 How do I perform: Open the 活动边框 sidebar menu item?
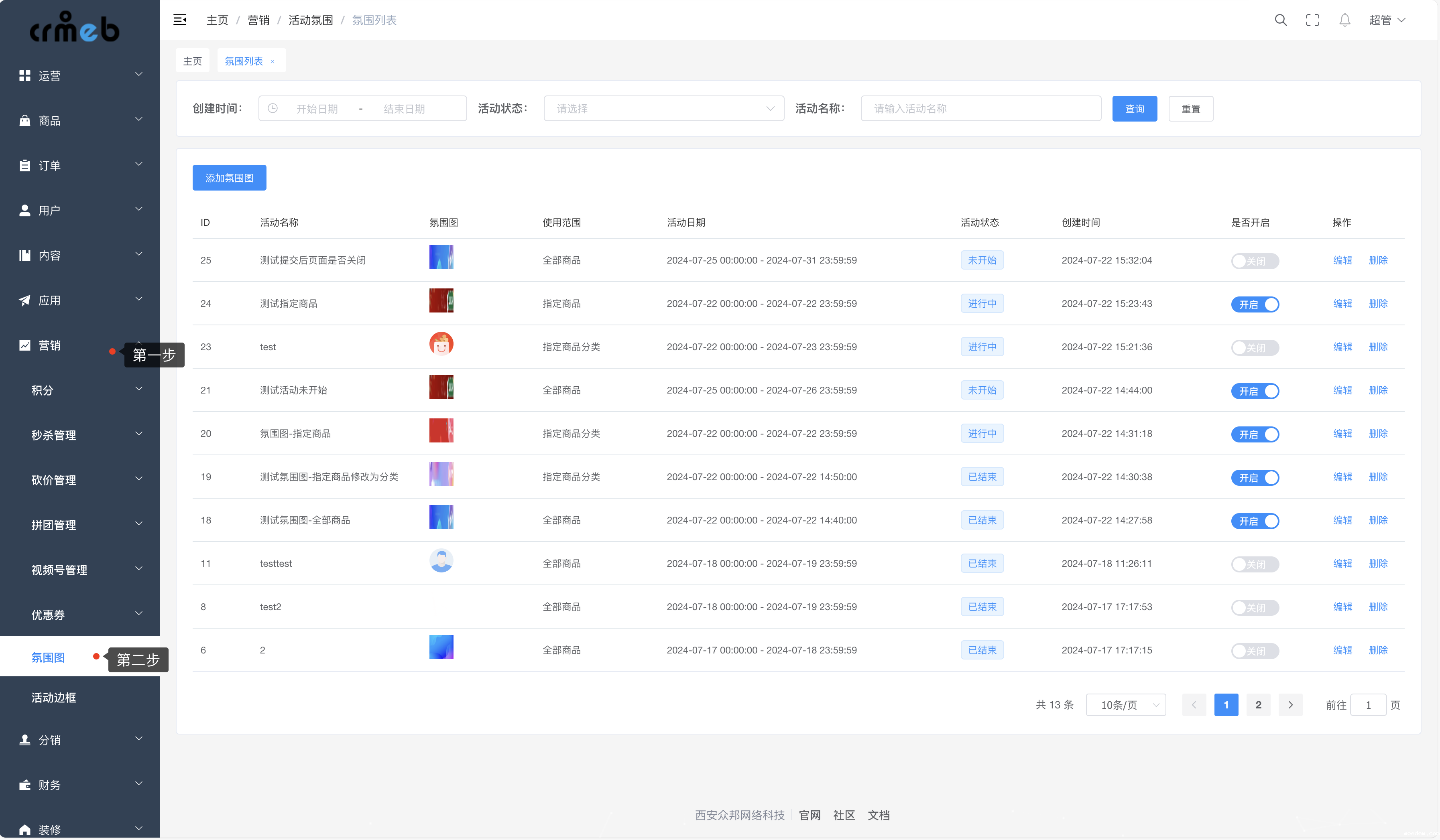coord(54,697)
